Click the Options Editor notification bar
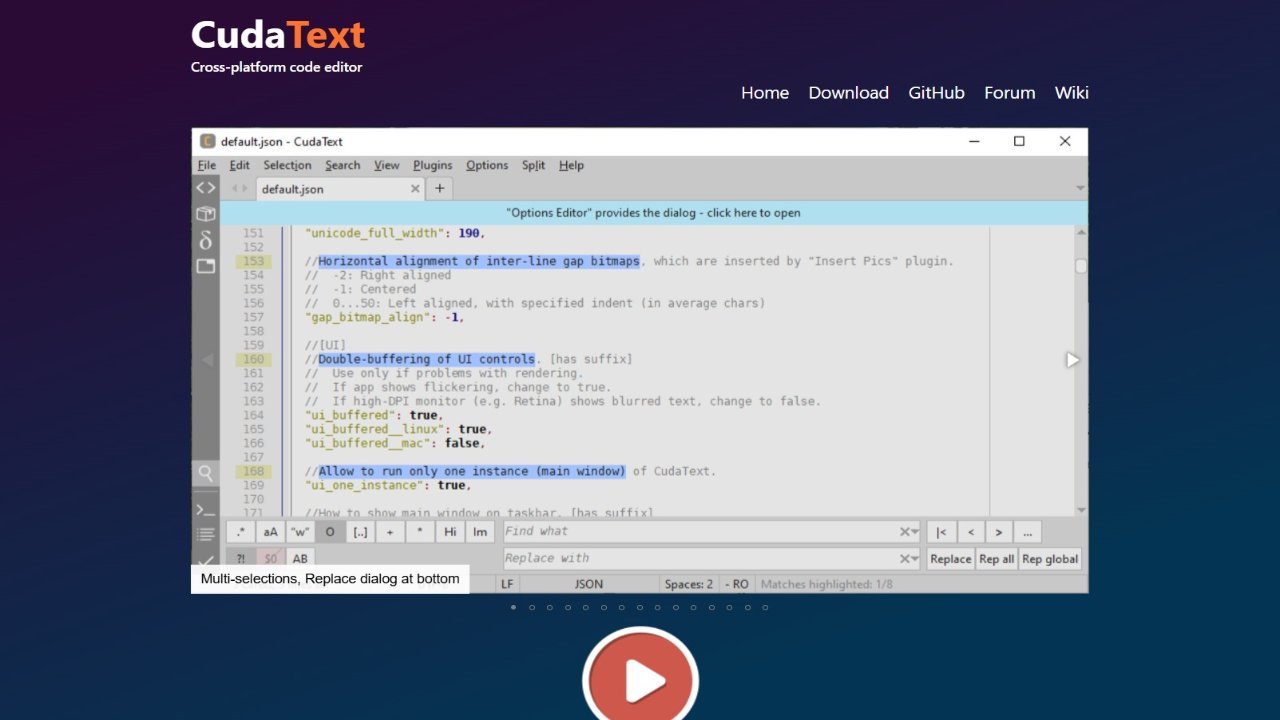This screenshot has height=720, width=1280. point(653,213)
